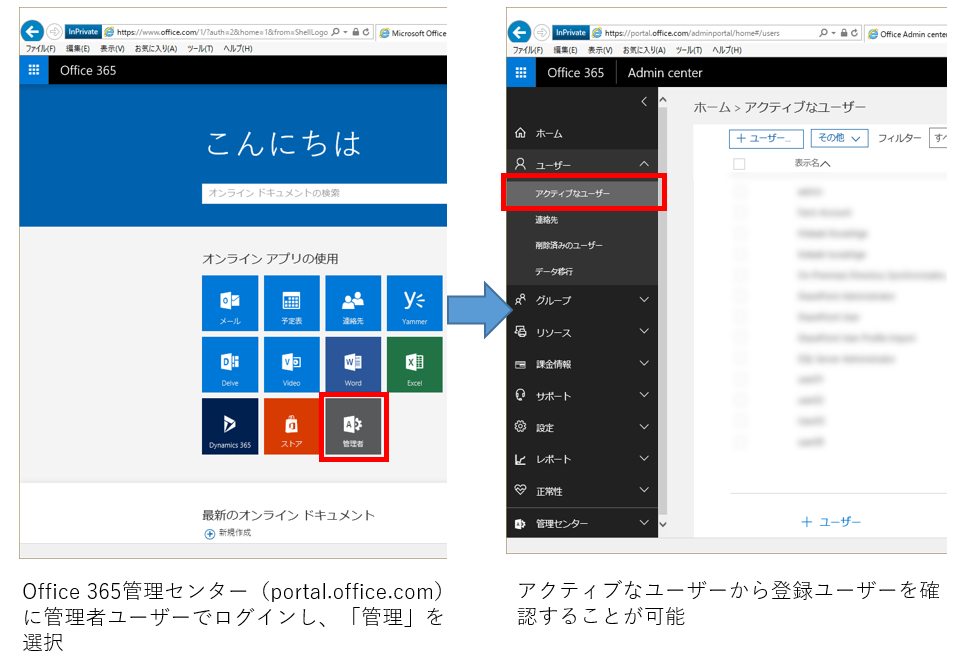Screen dimensions: 979x671
Task: Refresh the portal.office.com admin page
Action: (x=854, y=32)
